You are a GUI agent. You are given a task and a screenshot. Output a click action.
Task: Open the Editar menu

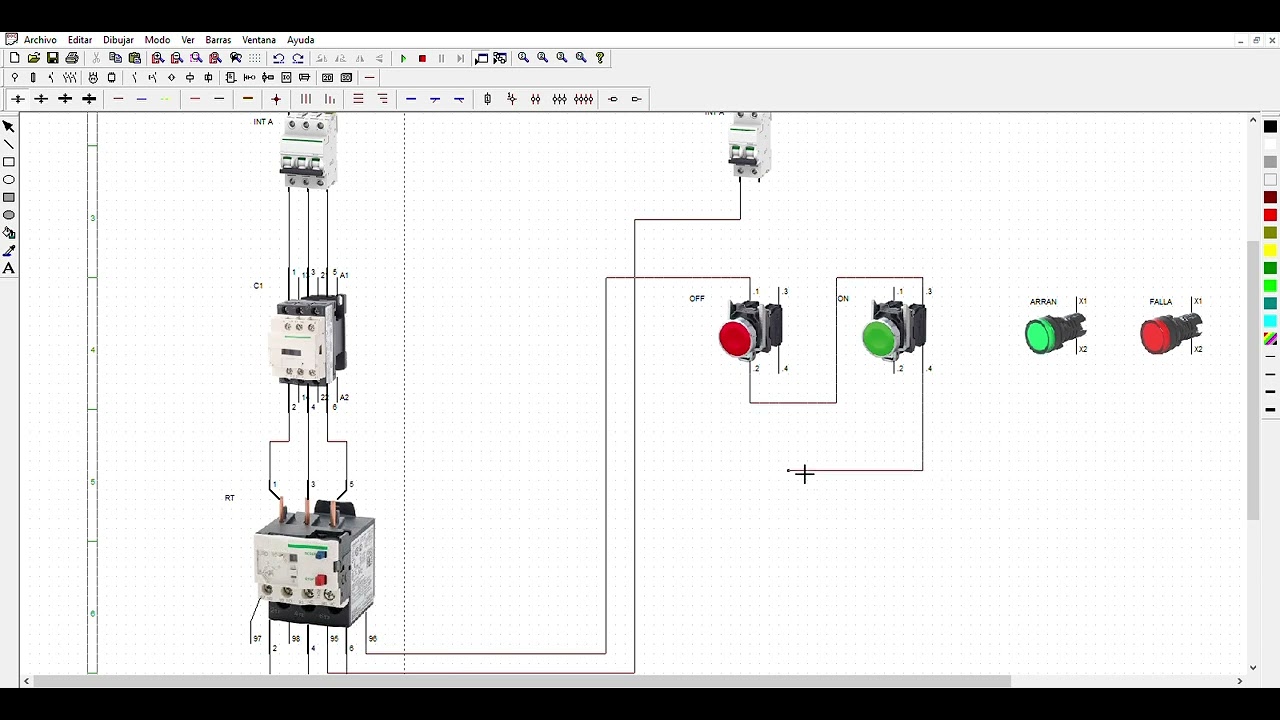pyautogui.click(x=80, y=40)
